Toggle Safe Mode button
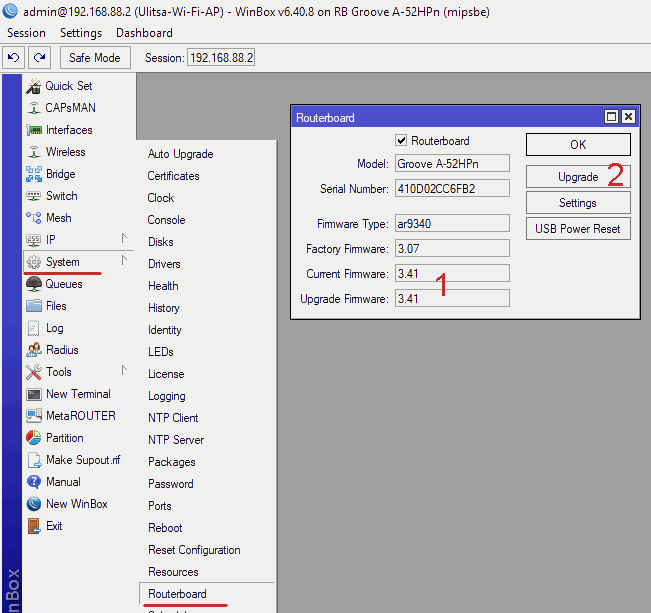This screenshot has height=613, width=651. click(x=94, y=58)
